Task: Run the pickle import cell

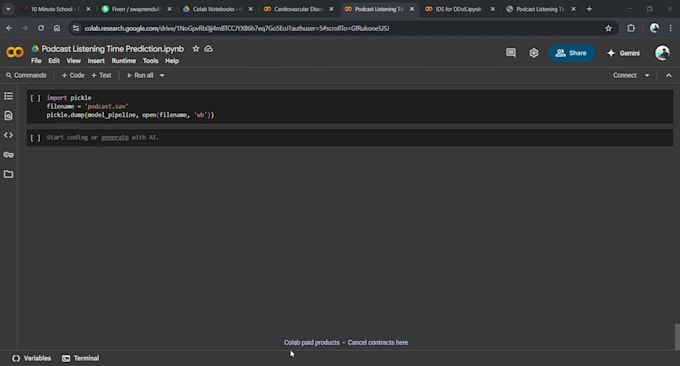Action: (x=35, y=98)
